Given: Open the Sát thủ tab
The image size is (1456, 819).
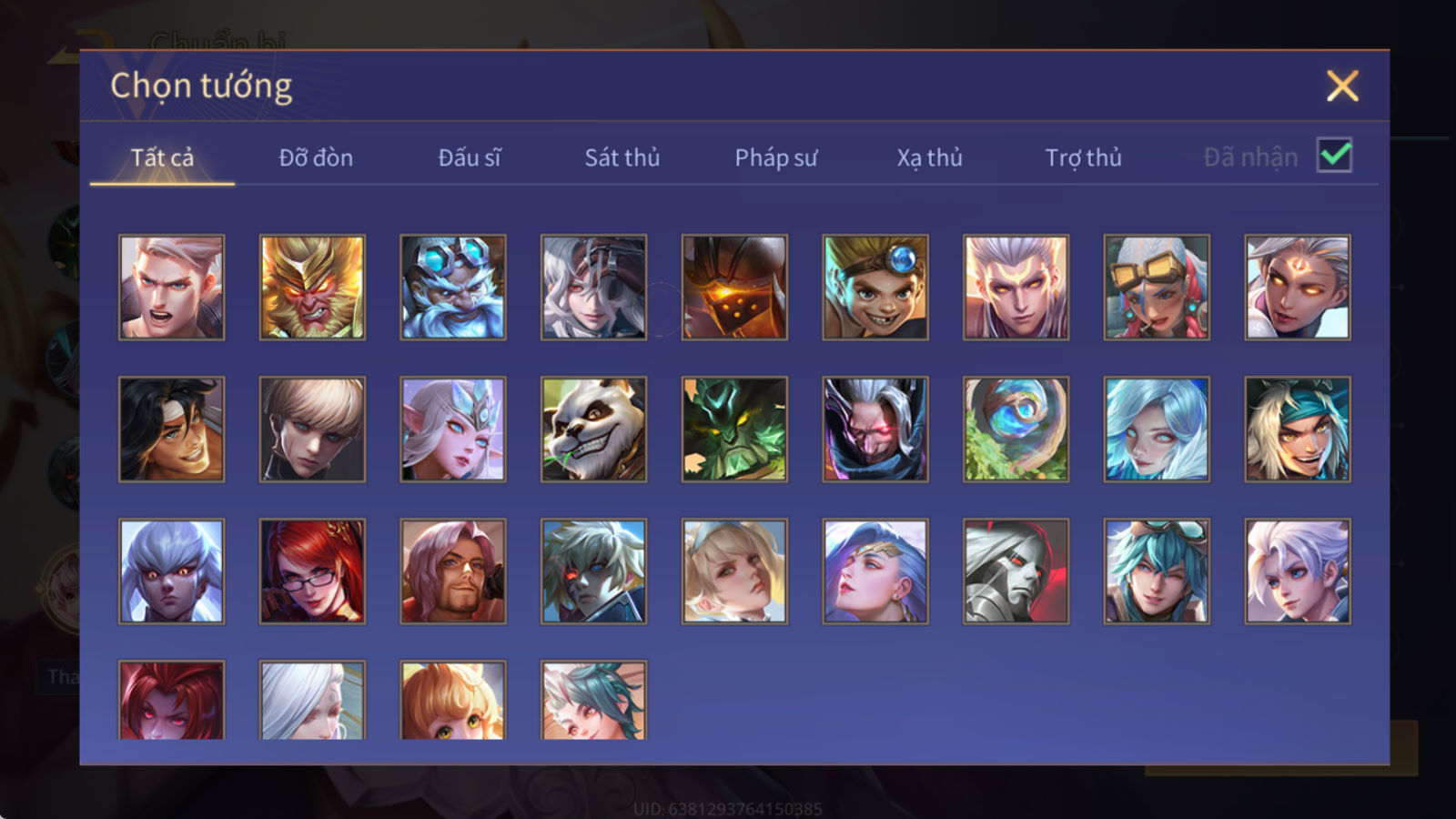Looking at the screenshot, I should tap(622, 157).
